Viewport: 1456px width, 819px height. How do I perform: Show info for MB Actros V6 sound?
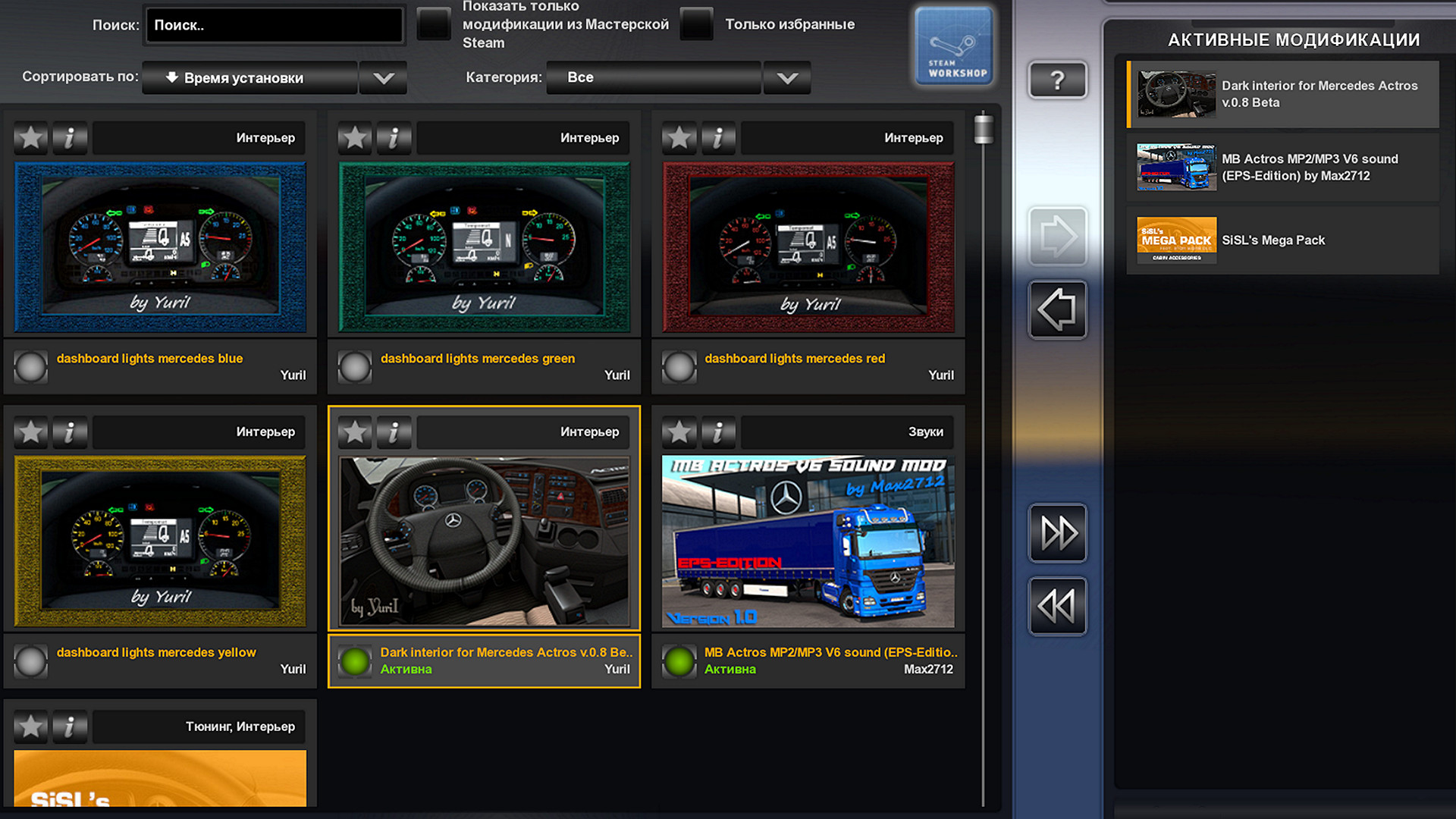[x=718, y=432]
